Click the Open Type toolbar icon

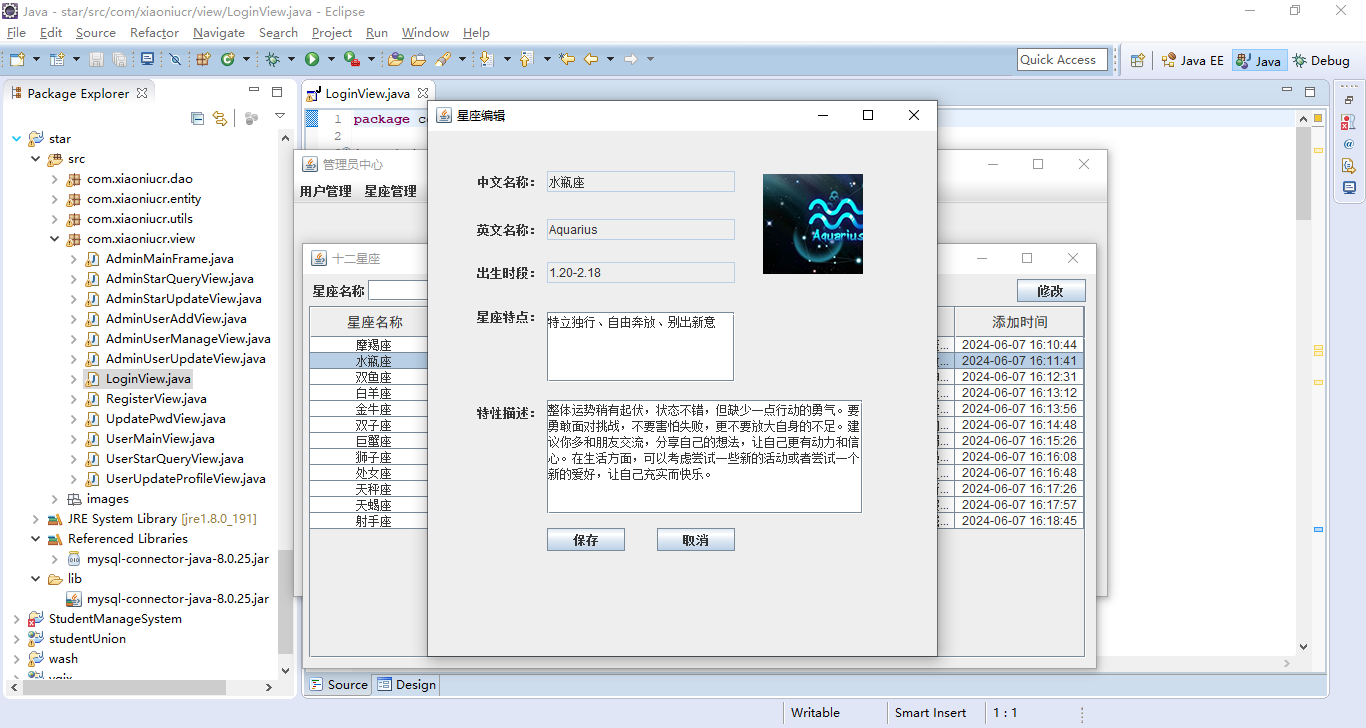point(395,59)
